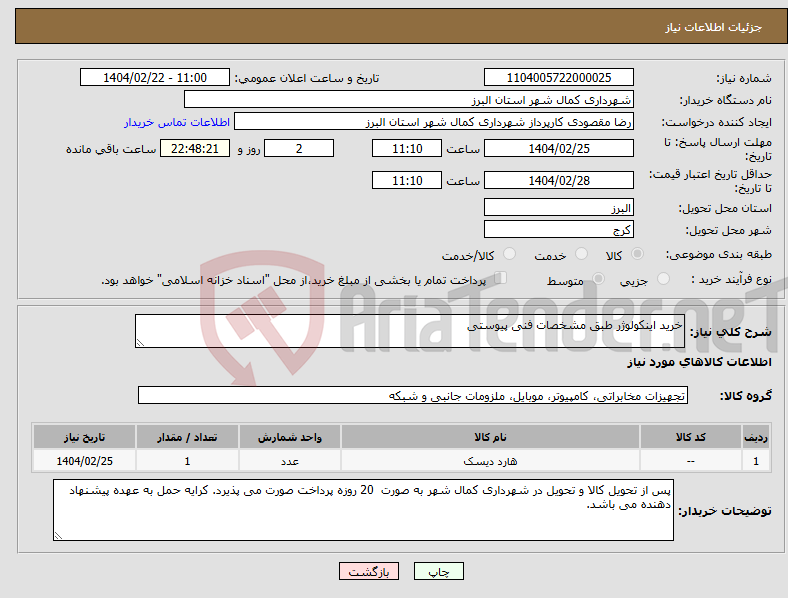The height and width of the screenshot is (598, 788).
Task: Click the general need description textarea
Action: [x=410, y=331]
